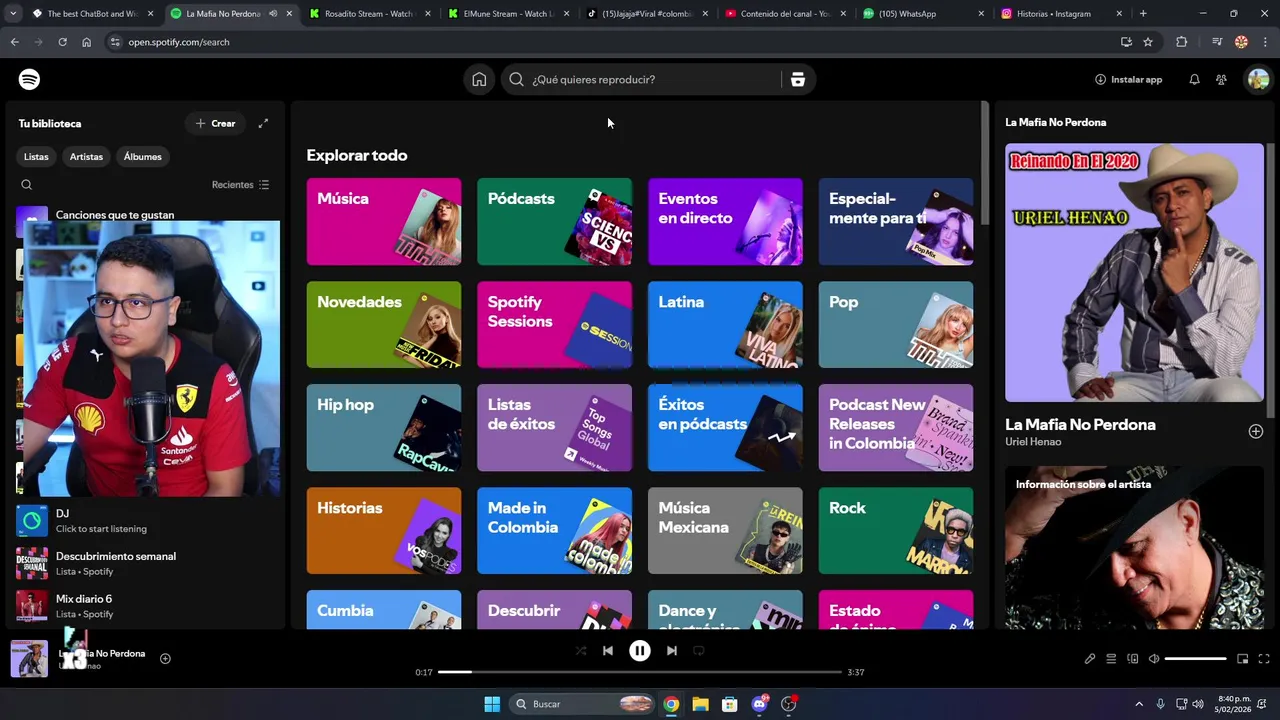The image size is (1280, 720).
Task: Open Listas de éxitos card
Action: tap(555, 427)
